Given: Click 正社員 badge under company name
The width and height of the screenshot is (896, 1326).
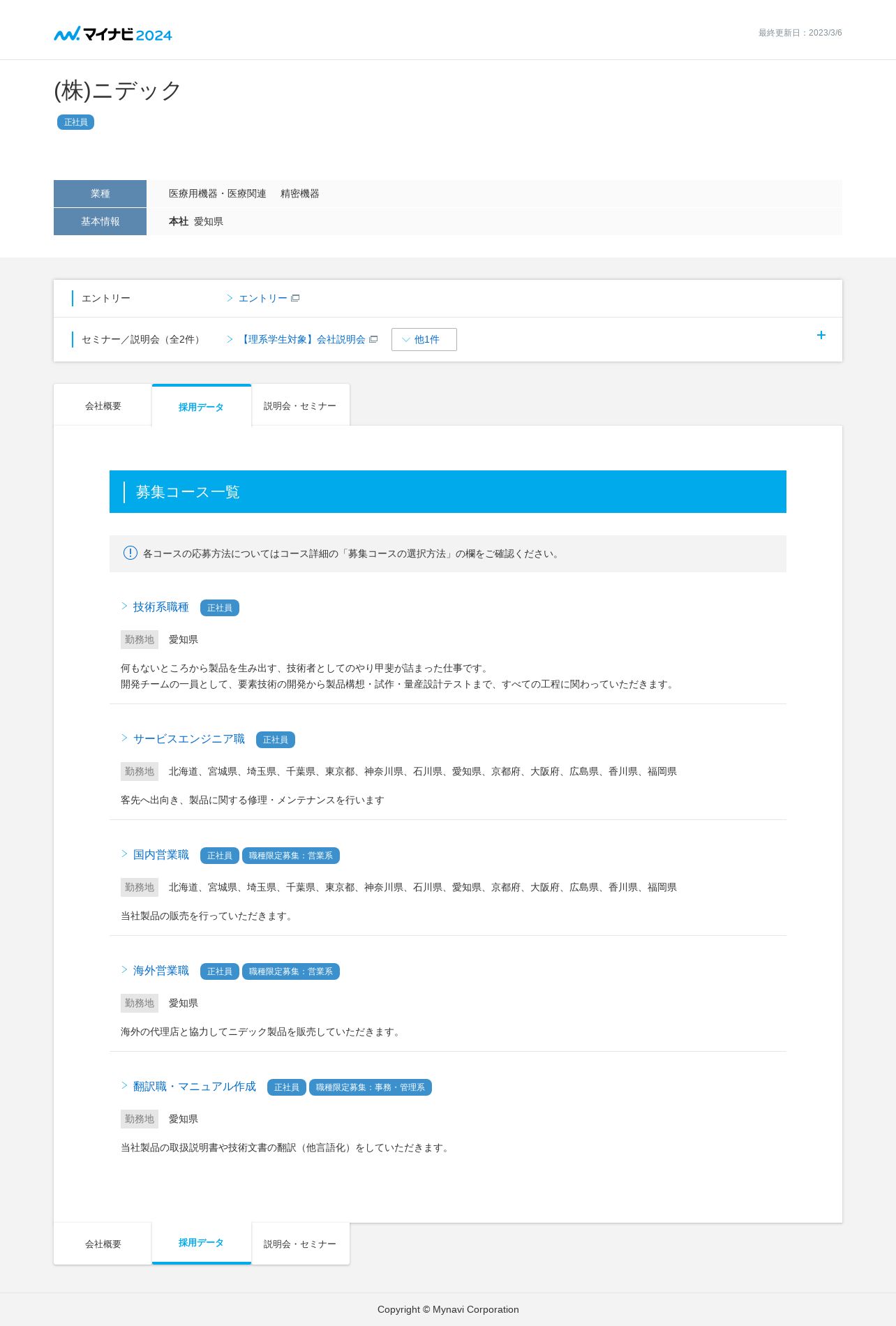Looking at the screenshot, I should 75,122.
